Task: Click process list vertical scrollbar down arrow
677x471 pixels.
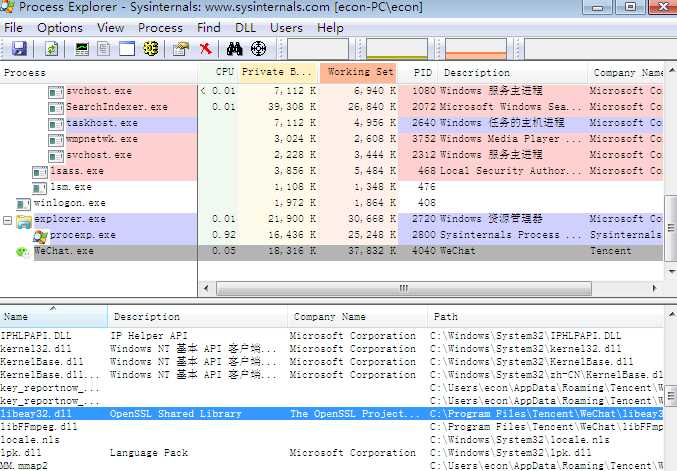Action: [671, 271]
